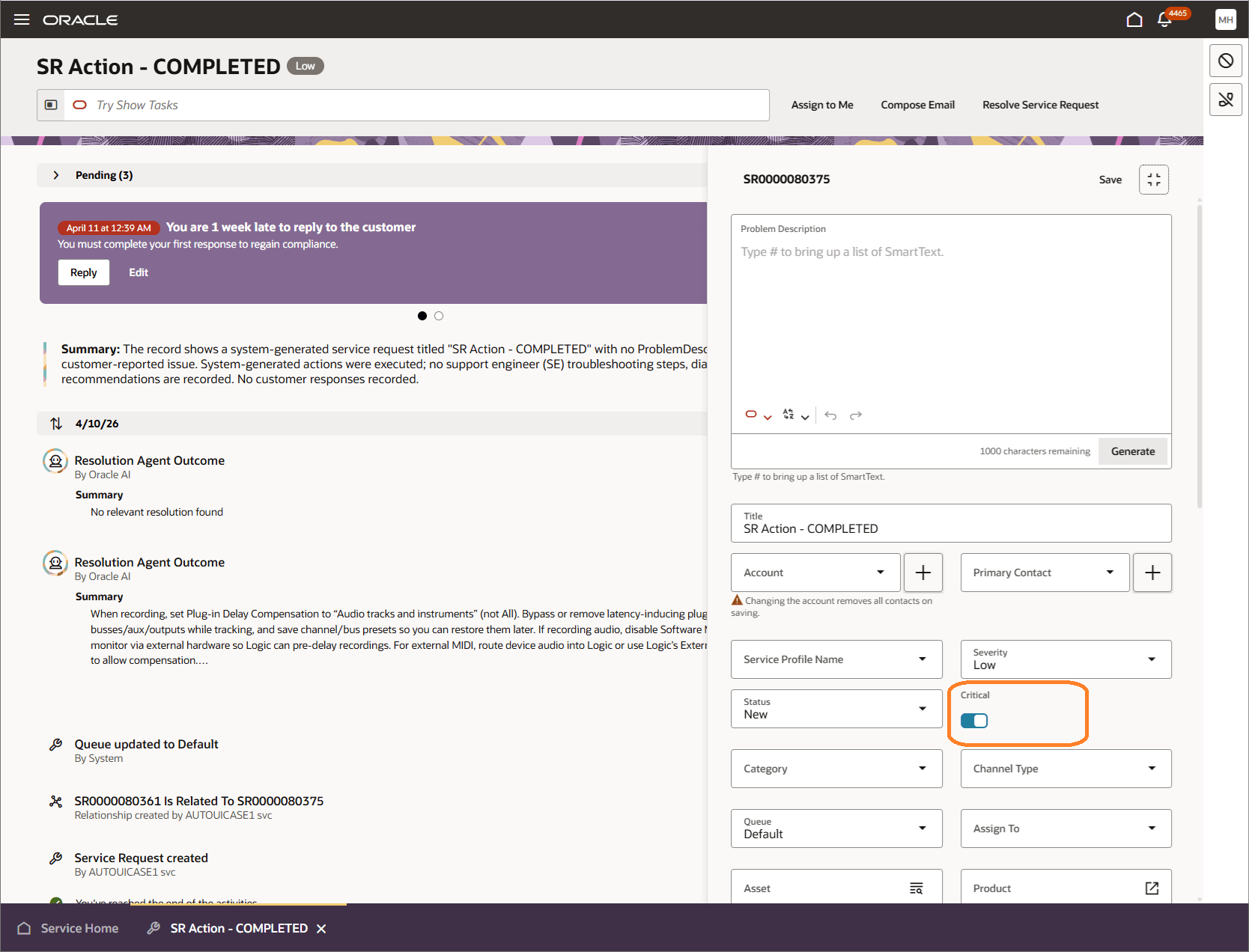Viewport: 1249px width, 952px height.
Task: Open Asset search list icon
Action: click(x=916, y=888)
